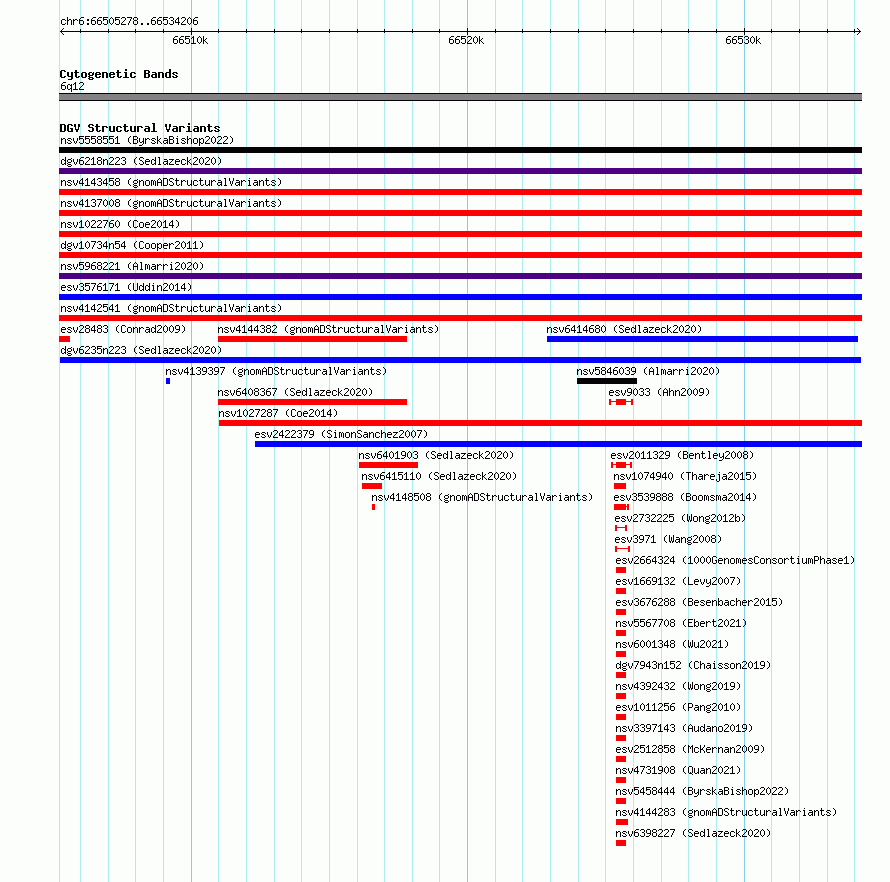Screen dimensions: 890x882
Task: Click the 66510k ruler tick label
Action: (x=190, y=40)
